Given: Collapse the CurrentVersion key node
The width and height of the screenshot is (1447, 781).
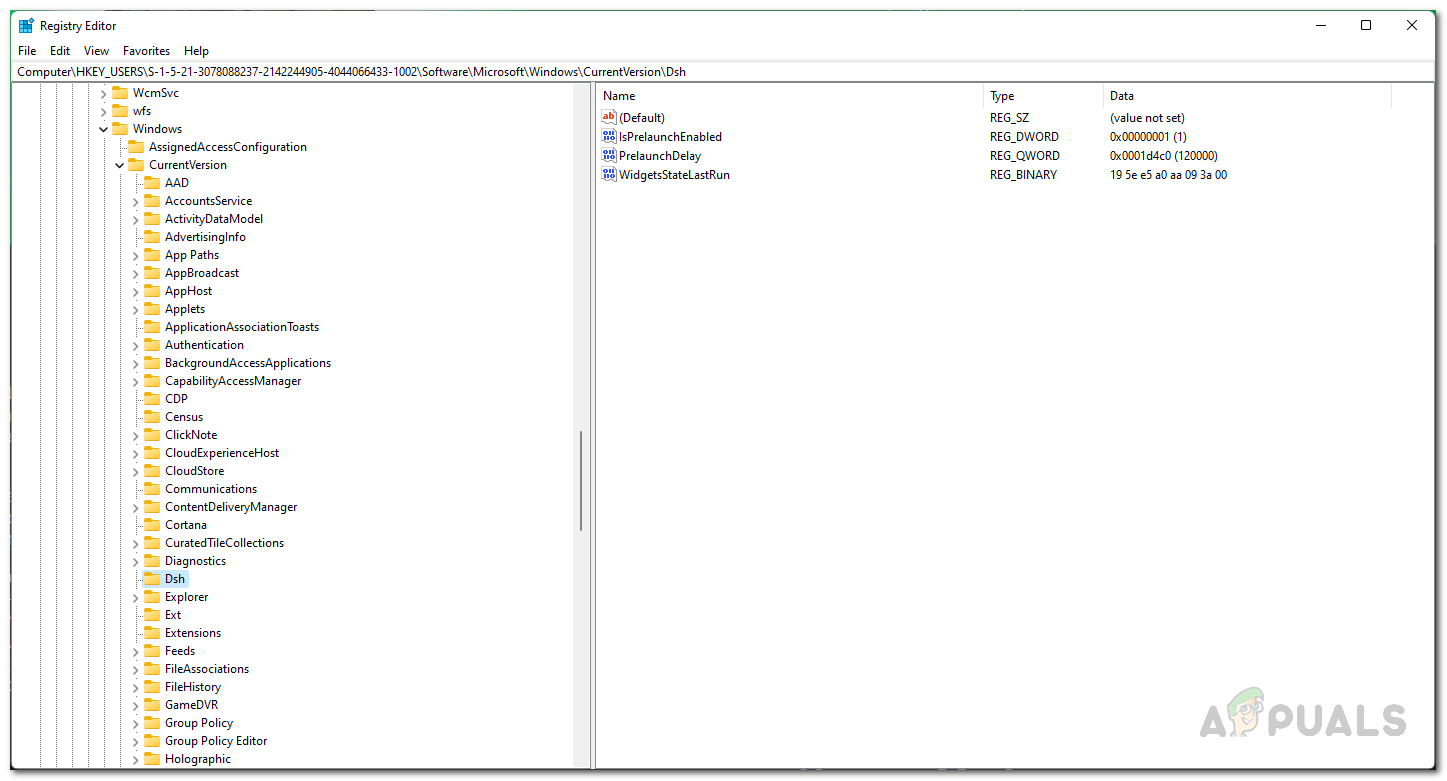Looking at the screenshot, I should pos(119,165).
